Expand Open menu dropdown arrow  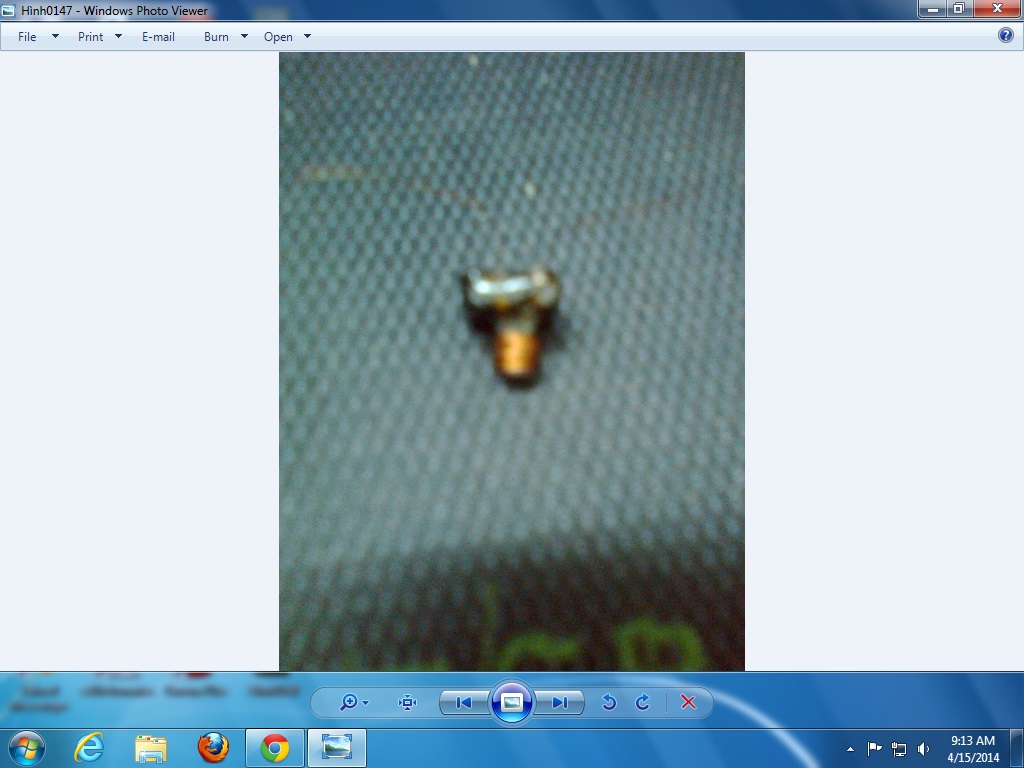(308, 36)
